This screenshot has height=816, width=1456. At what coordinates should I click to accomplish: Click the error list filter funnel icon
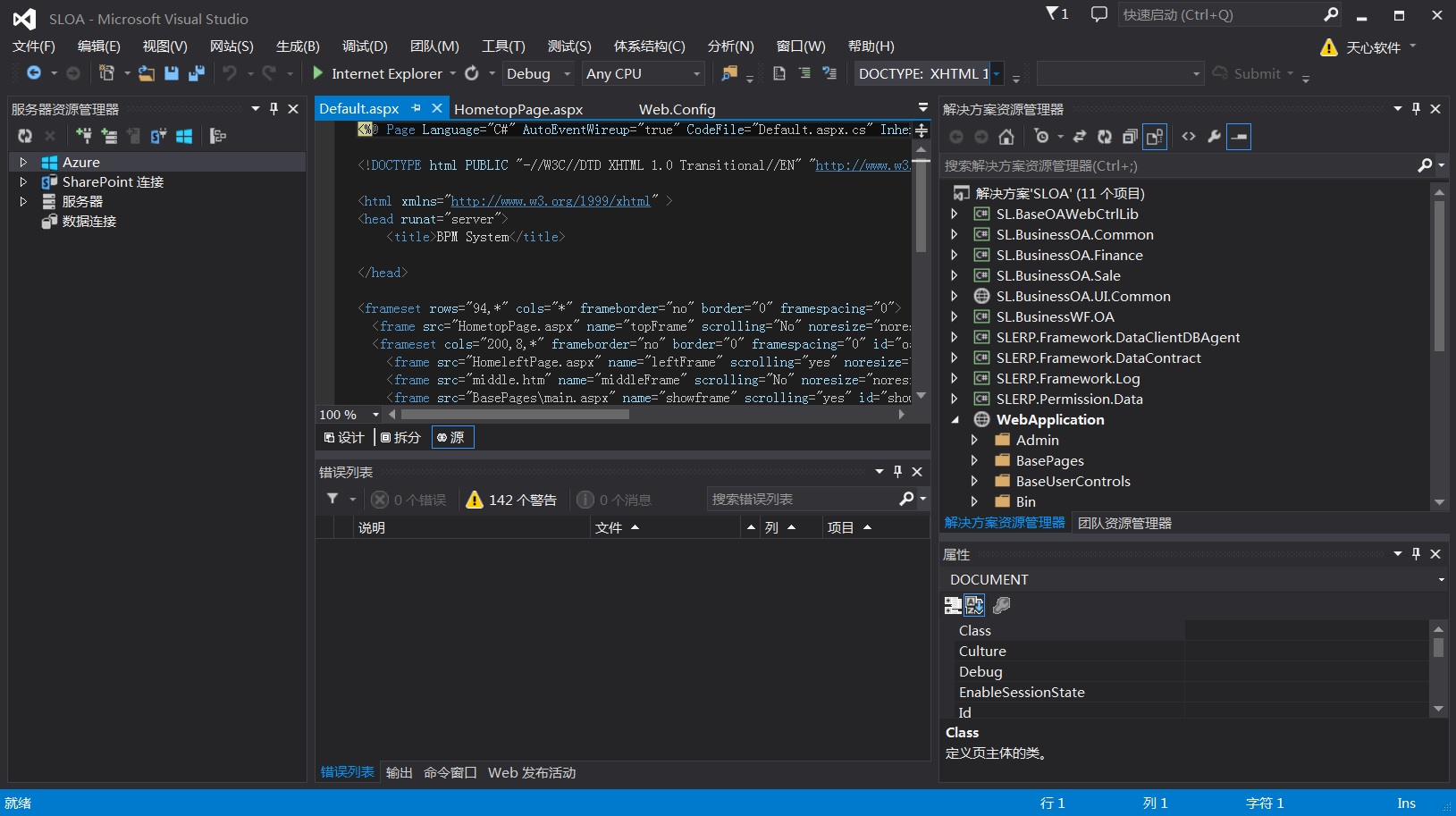[332, 499]
